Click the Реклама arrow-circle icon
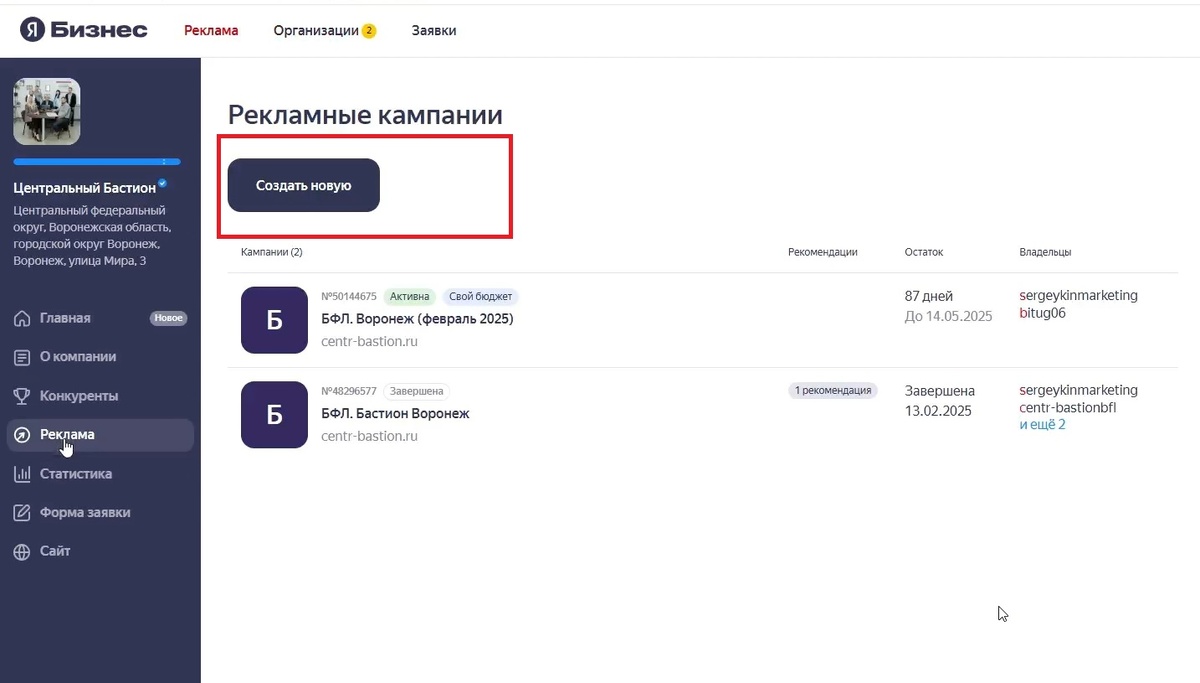Viewport: 1200px width, 683px height. click(22, 435)
